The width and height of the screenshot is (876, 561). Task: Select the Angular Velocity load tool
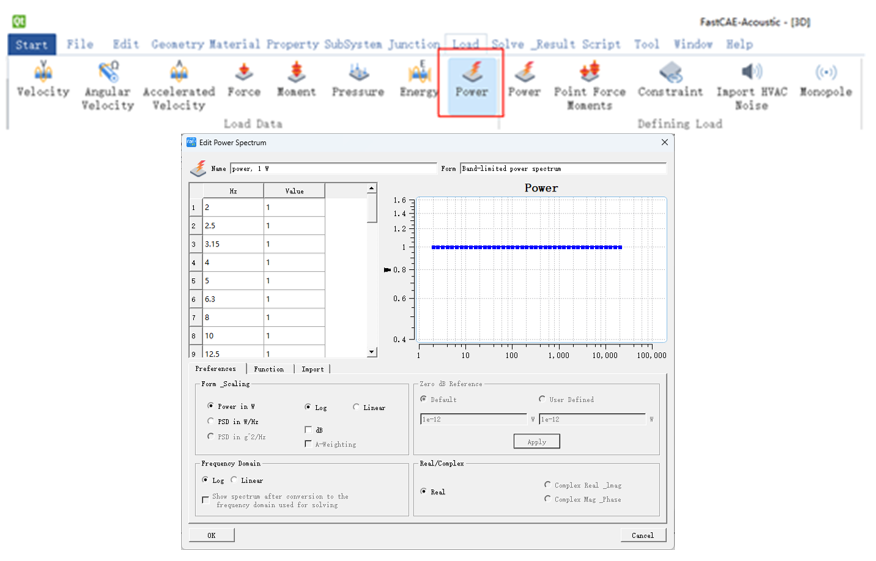108,73
